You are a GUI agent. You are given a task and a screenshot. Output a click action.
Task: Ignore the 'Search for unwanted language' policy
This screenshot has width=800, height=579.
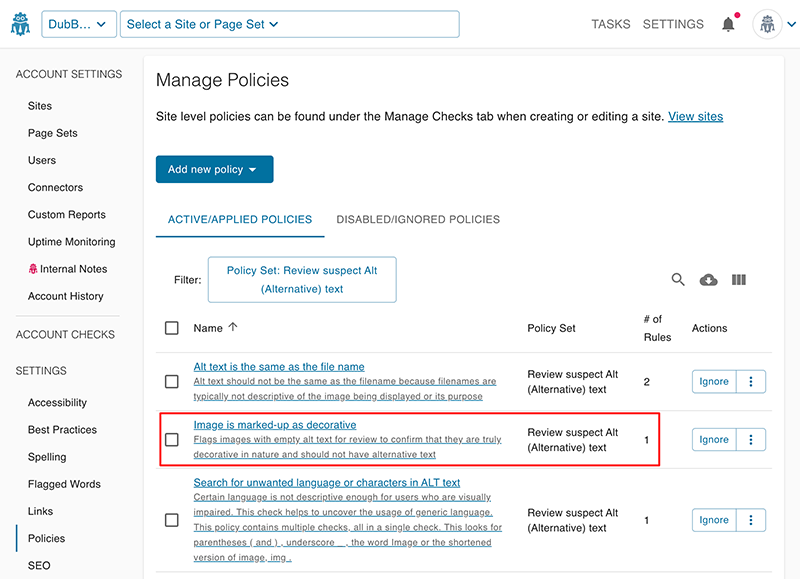click(714, 520)
